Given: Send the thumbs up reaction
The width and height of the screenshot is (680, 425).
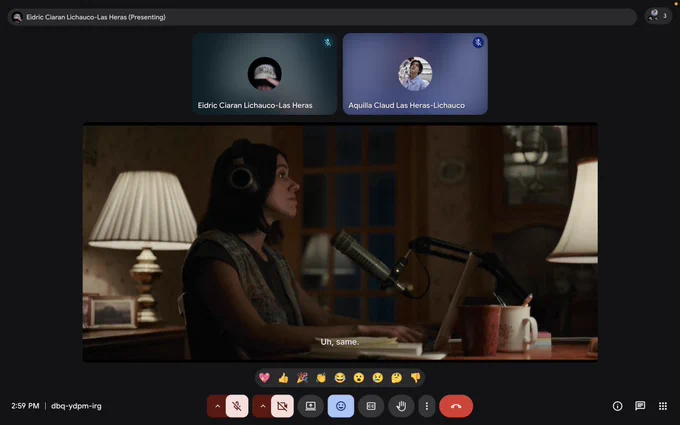Looking at the screenshot, I should point(283,378).
